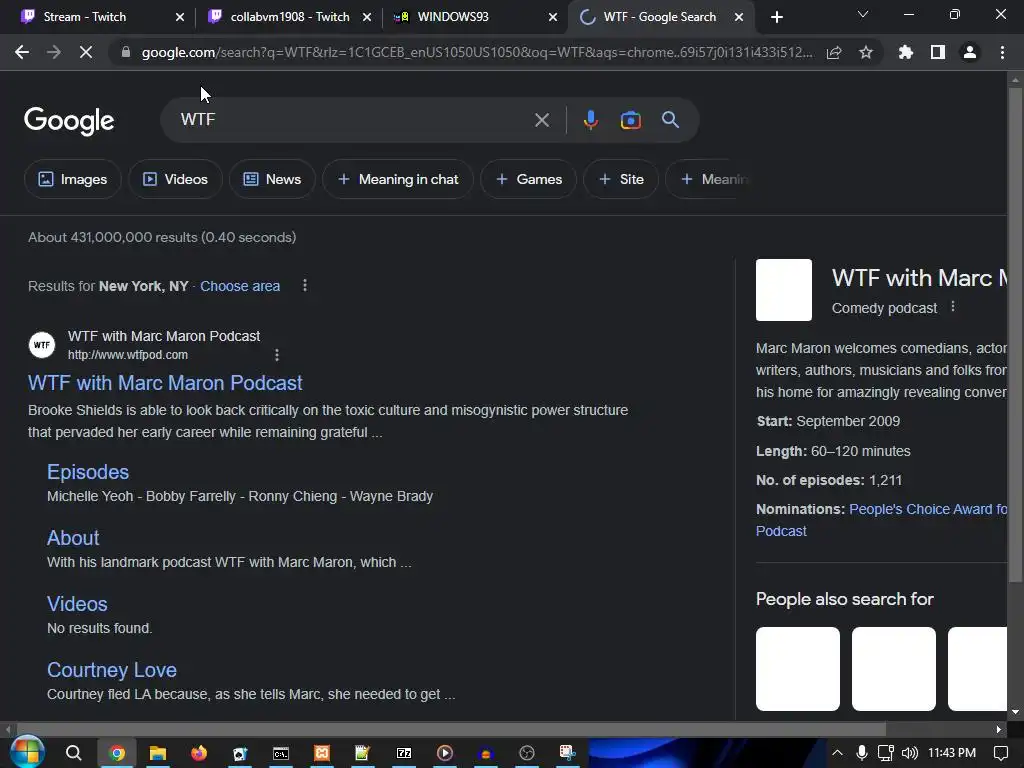
Task: Close the WINDOWS93 tab
Action: coord(552,17)
